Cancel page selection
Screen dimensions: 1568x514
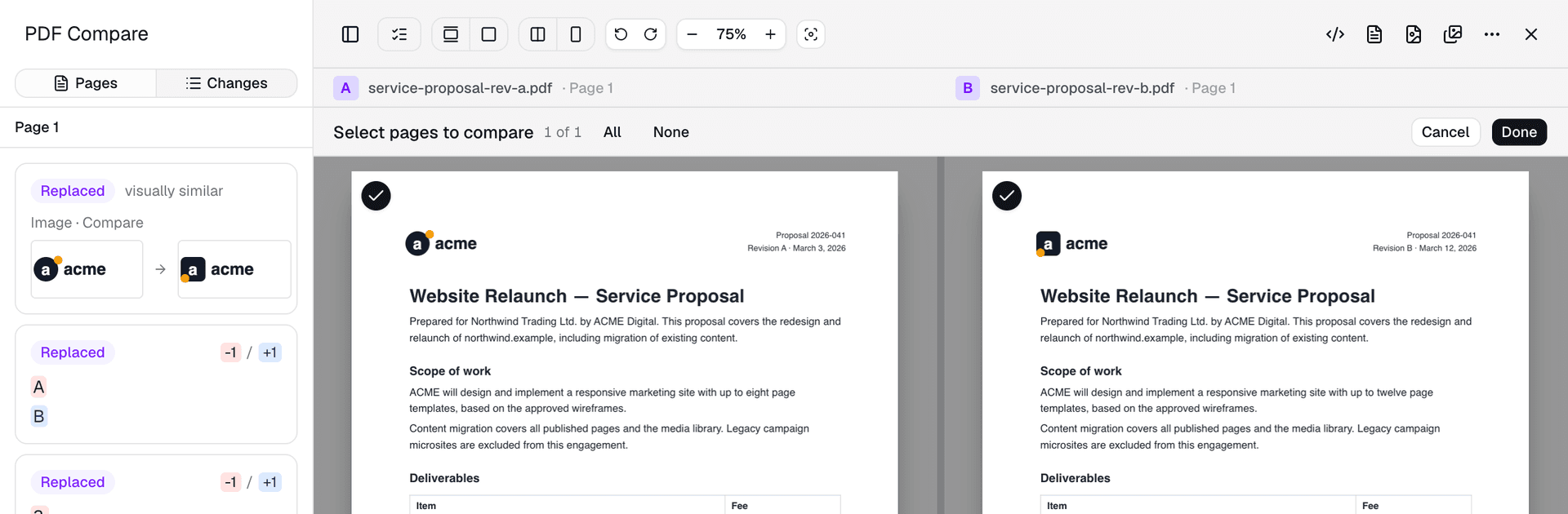tap(1445, 132)
